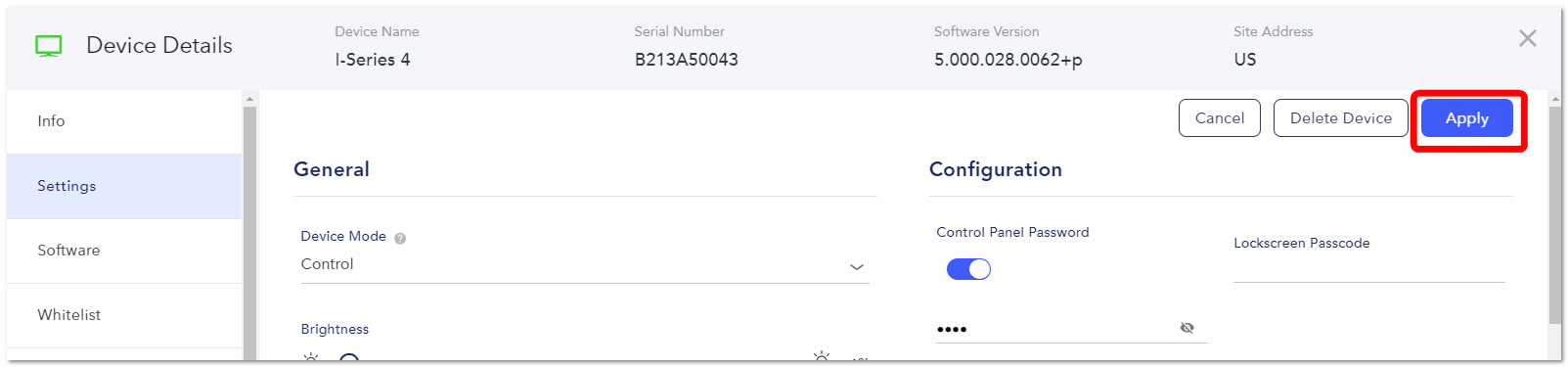
Task: Open the Info tab
Action: (x=124, y=121)
